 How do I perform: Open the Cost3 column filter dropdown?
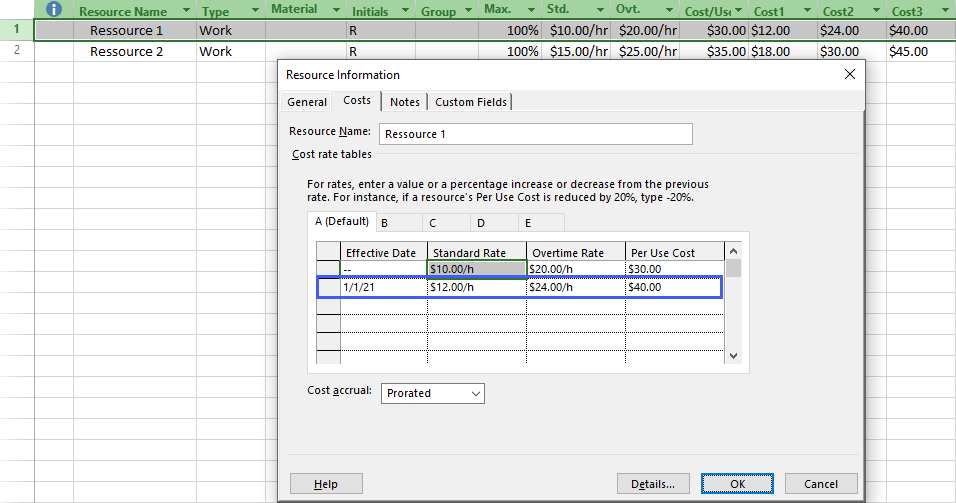(x=943, y=12)
